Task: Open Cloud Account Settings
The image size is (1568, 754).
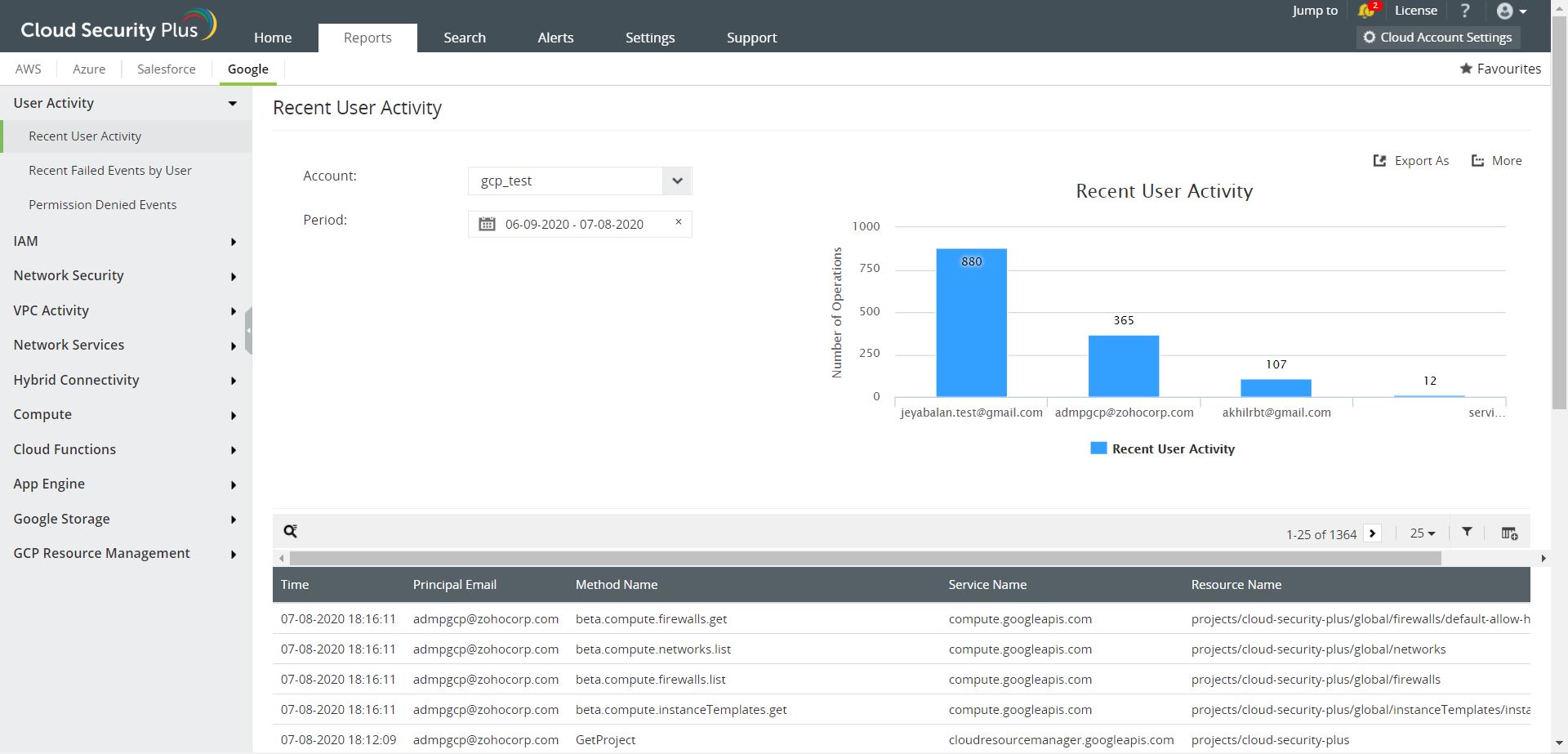Action: coord(1437,38)
